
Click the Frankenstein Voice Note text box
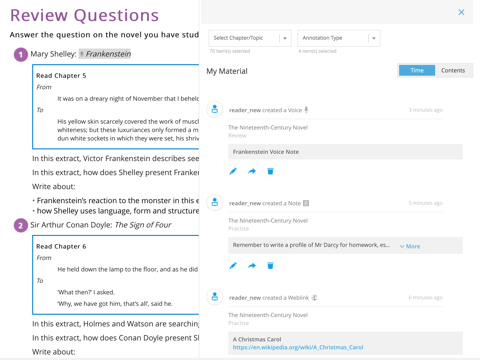tap(345, 152)
